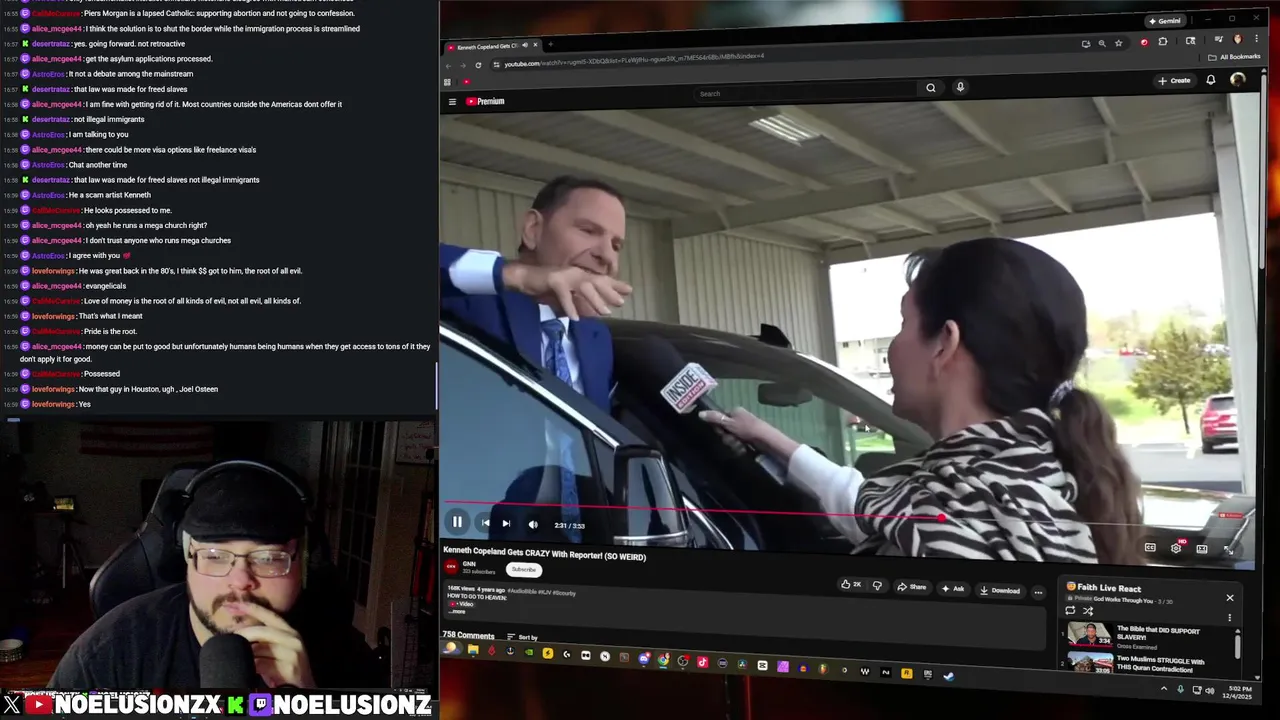Open YouTube notifications bell
This screenshot has height=720, width=1280.
(x=1211, y=79)
